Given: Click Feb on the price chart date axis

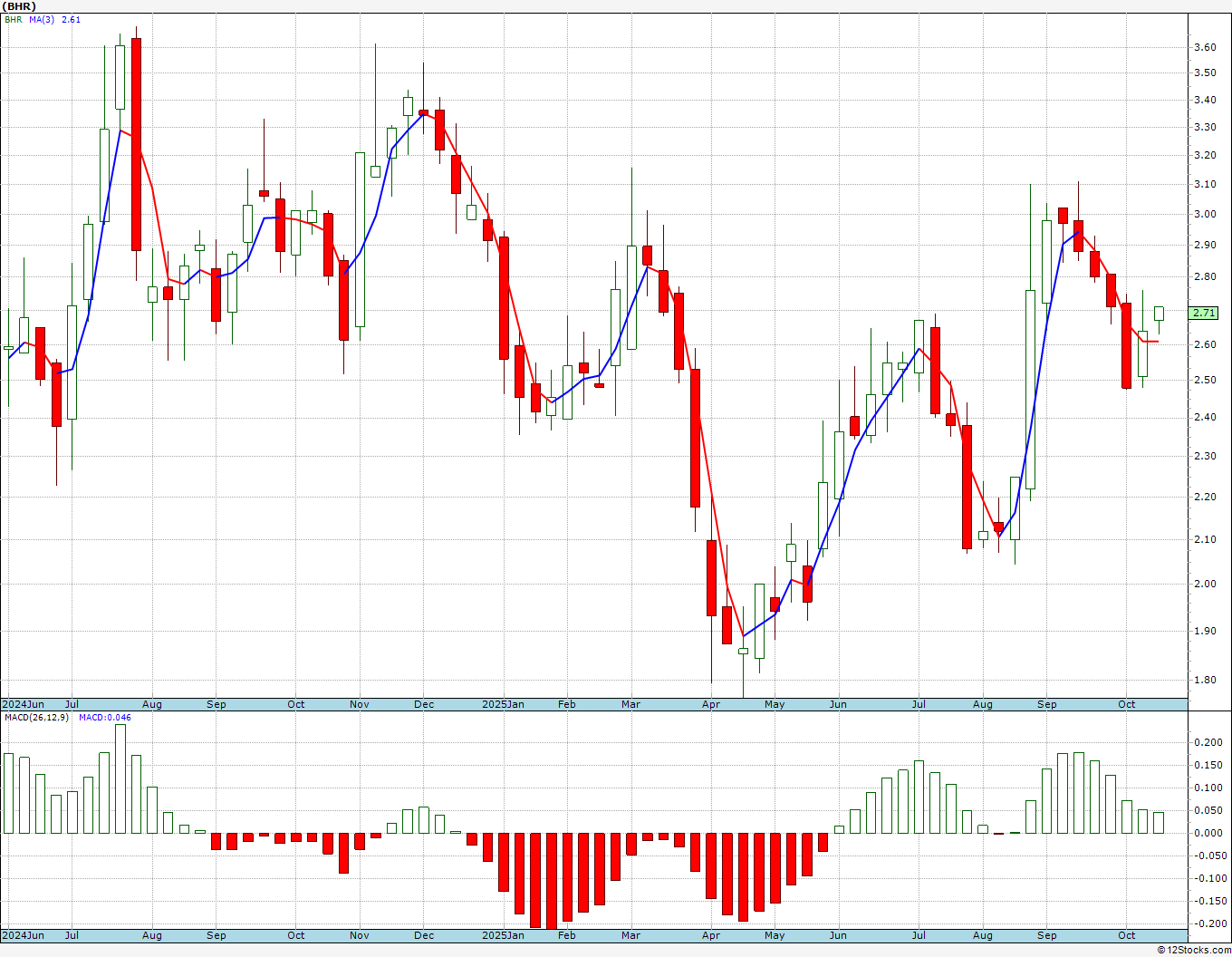Looking at the screenshot, I should 567,704.
